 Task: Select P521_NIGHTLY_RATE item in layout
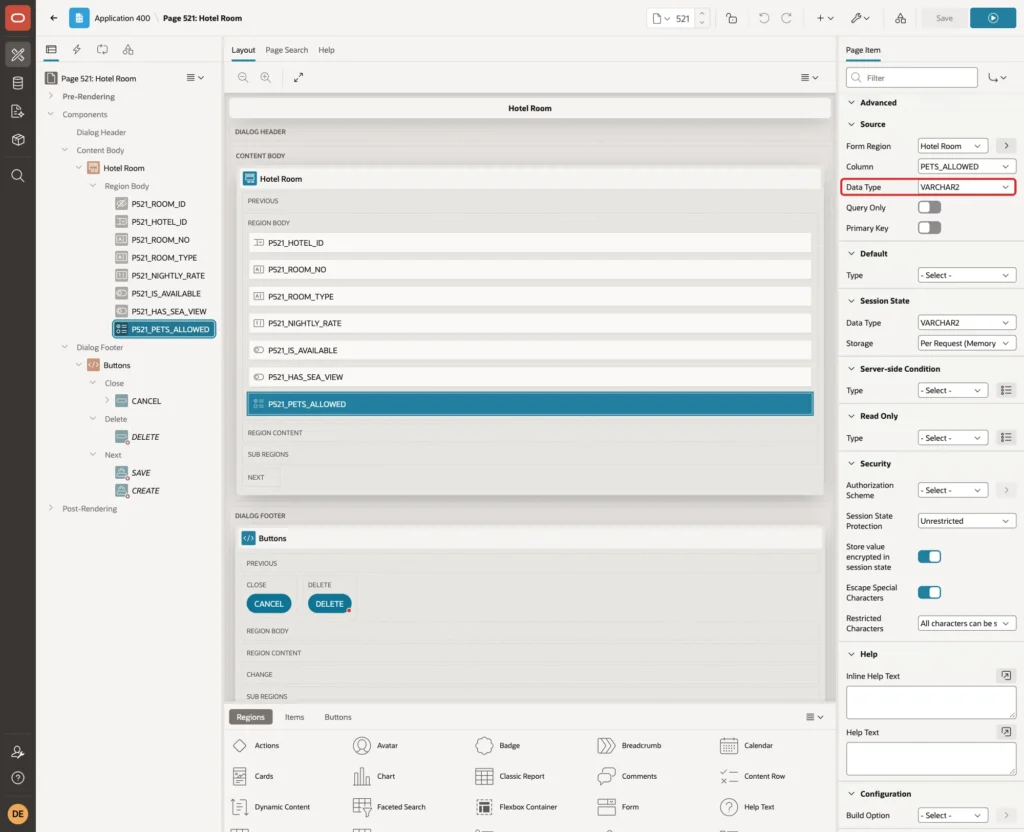coord(530,323)
